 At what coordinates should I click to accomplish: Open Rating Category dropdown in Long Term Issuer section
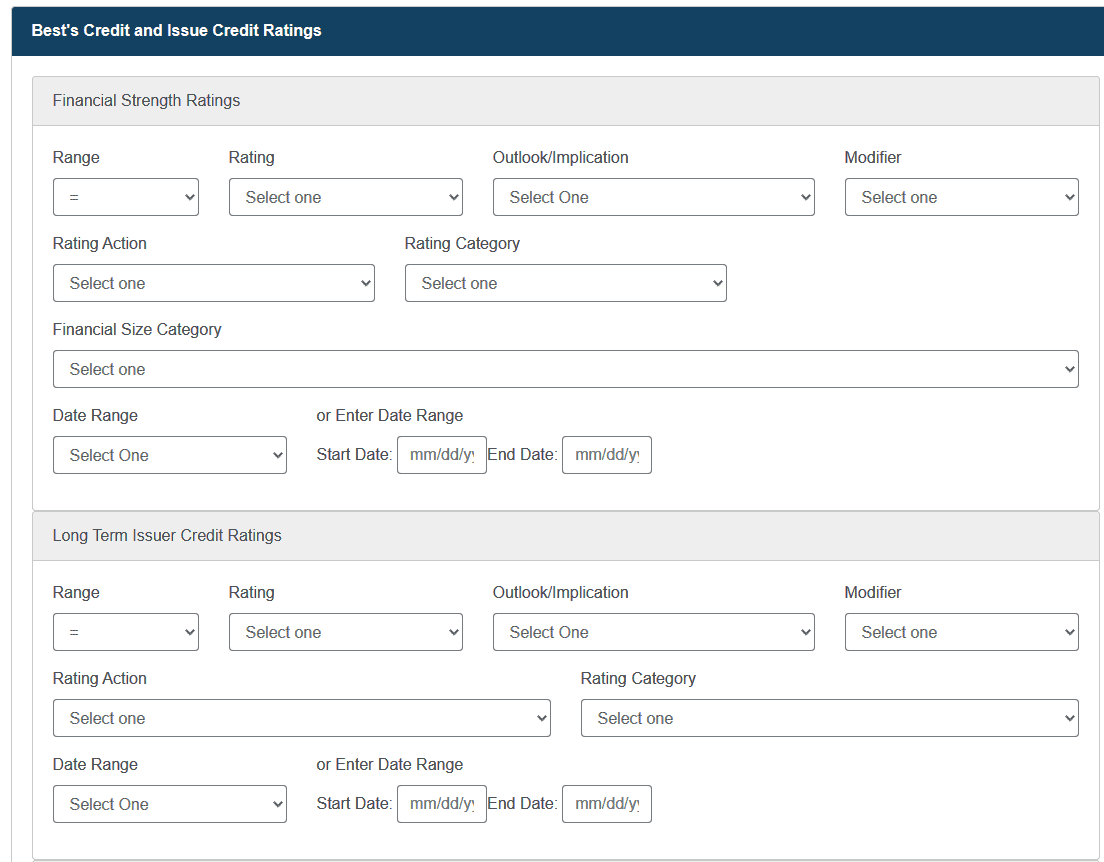coord(829,718)
